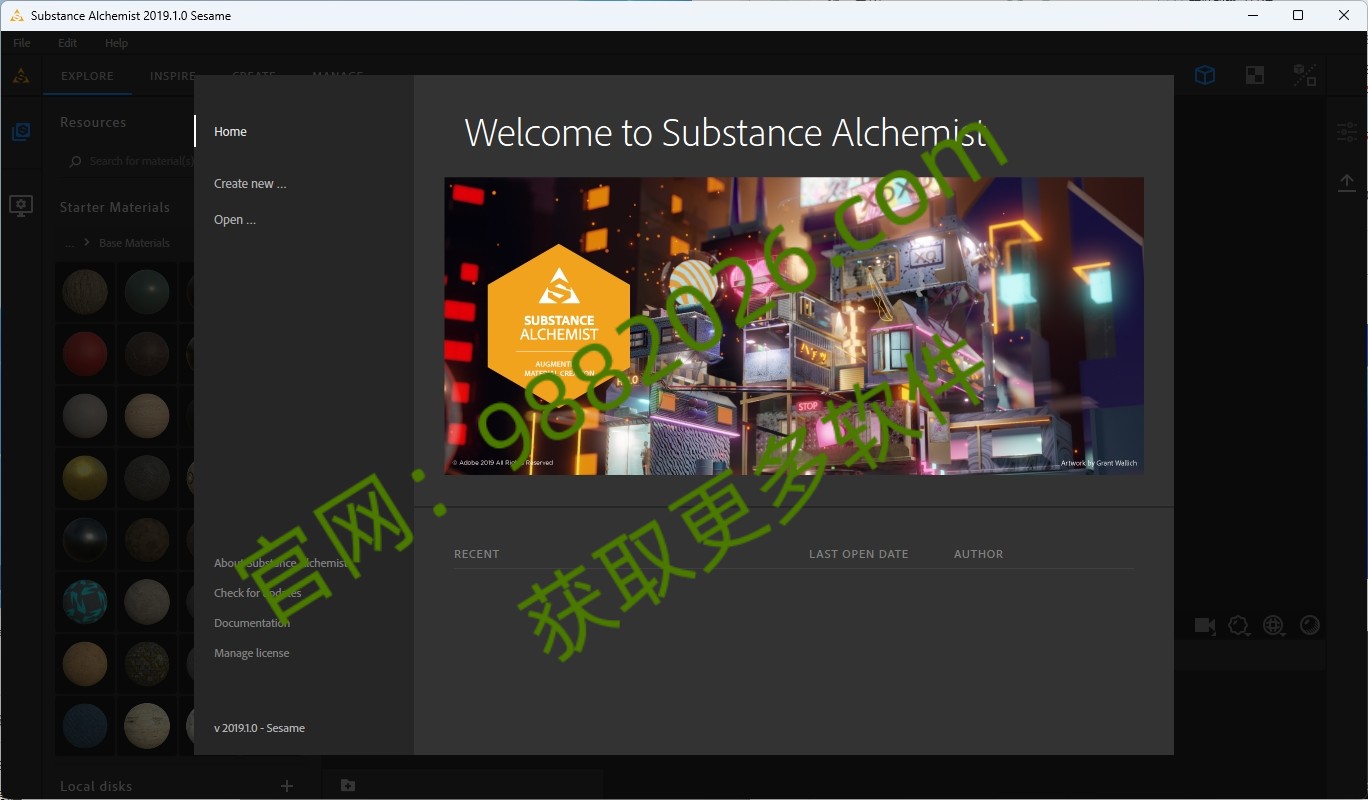Open the parameters sliders panel icon
Viewport: 1368px width, 800px height.
click(x=1347, y=131)
